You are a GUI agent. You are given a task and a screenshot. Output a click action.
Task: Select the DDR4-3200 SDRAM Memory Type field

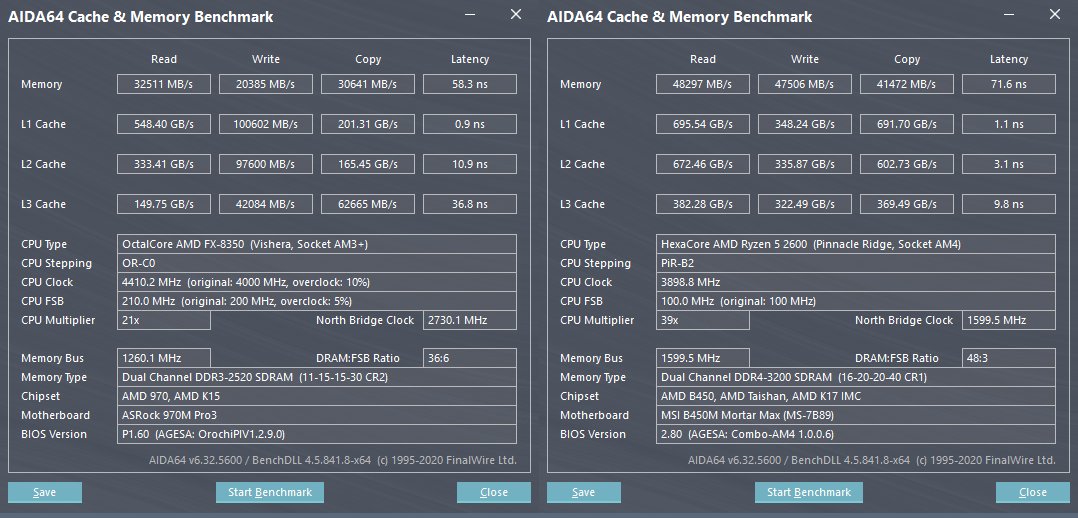(x=856, y=377)
